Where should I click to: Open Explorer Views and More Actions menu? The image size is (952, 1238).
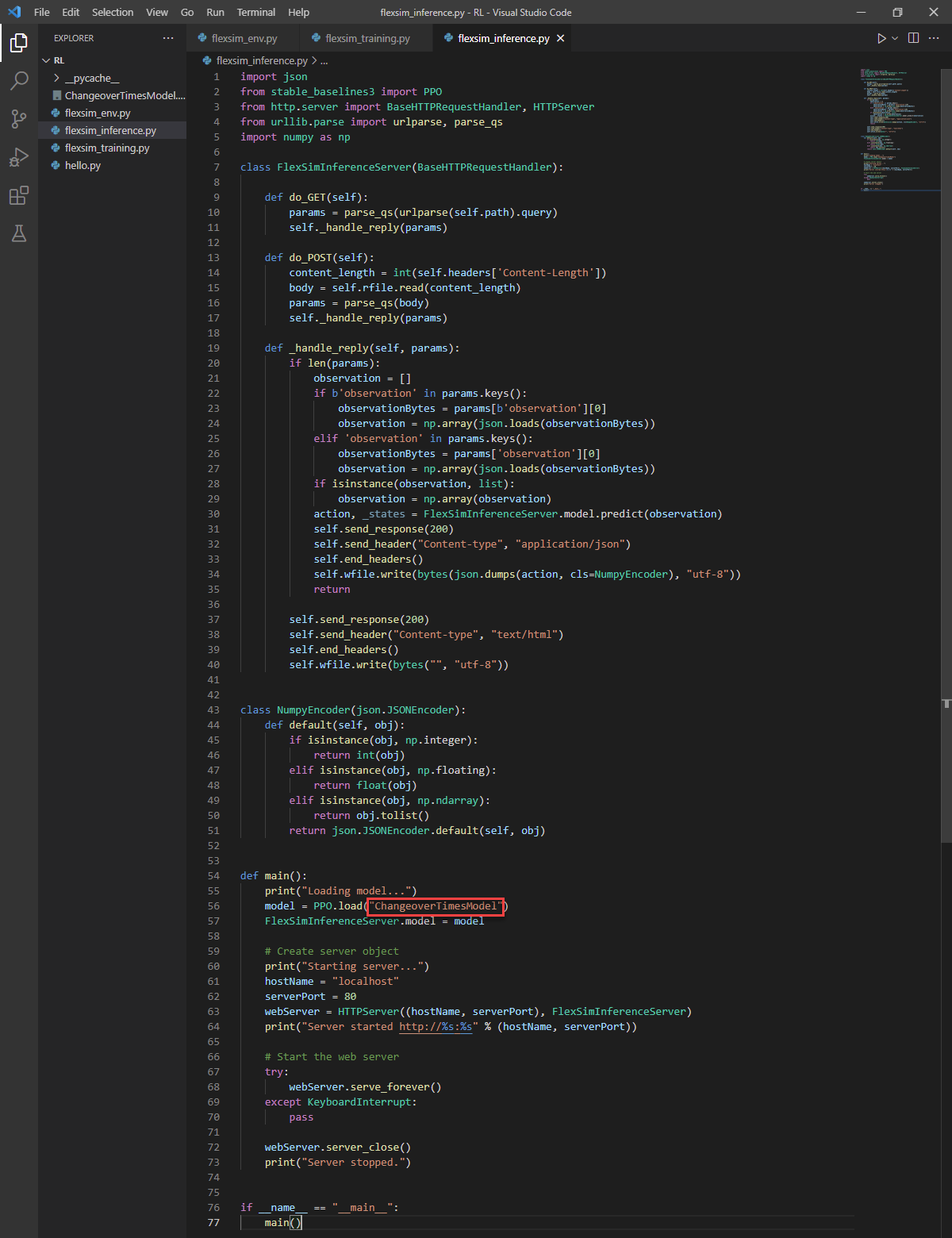pos(167,38)
